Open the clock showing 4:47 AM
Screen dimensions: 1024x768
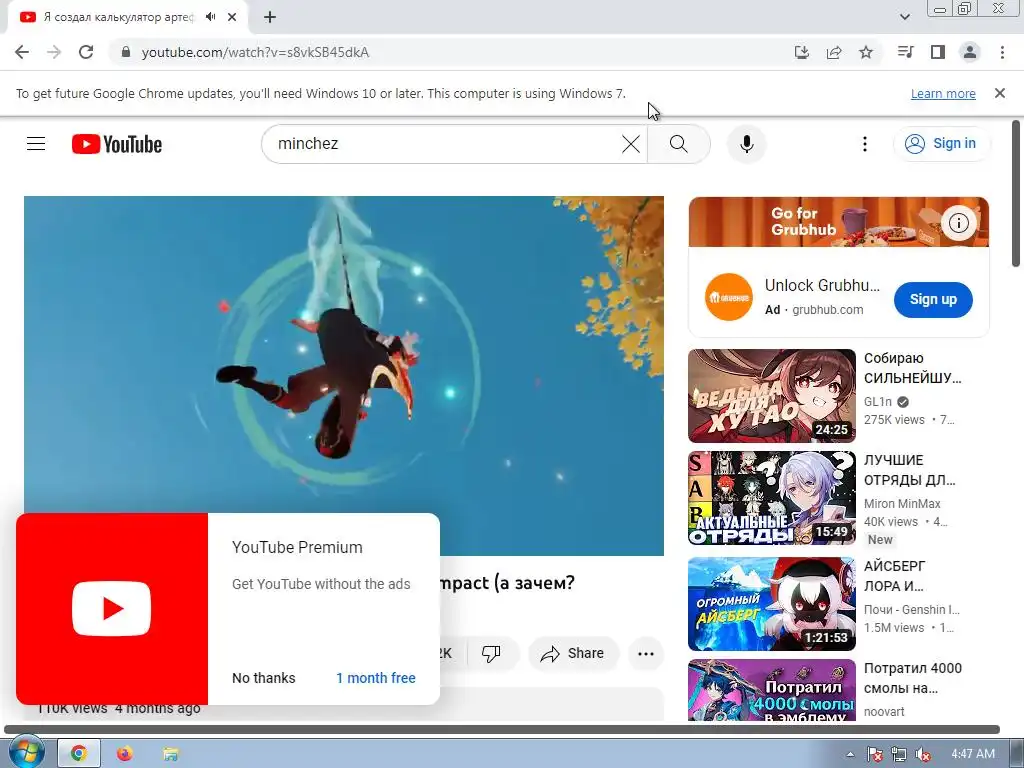coord(973,754)
